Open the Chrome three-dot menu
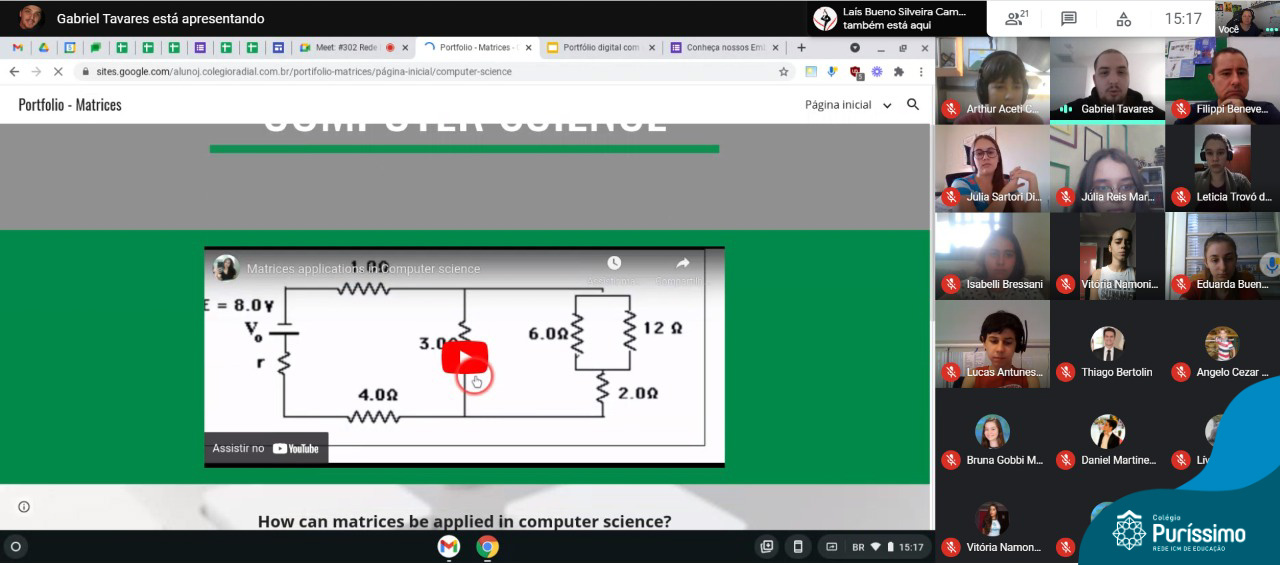The width and height of the screenshot is (1280, 565). [921, 72]
